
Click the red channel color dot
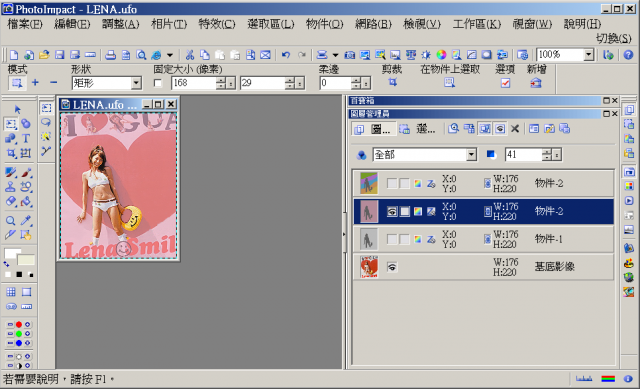(19, 325)
